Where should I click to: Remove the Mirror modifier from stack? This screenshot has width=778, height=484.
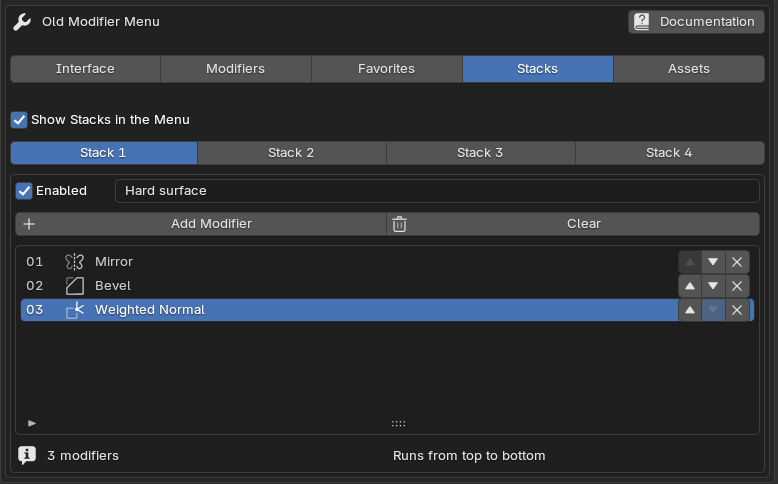point(737,262)
